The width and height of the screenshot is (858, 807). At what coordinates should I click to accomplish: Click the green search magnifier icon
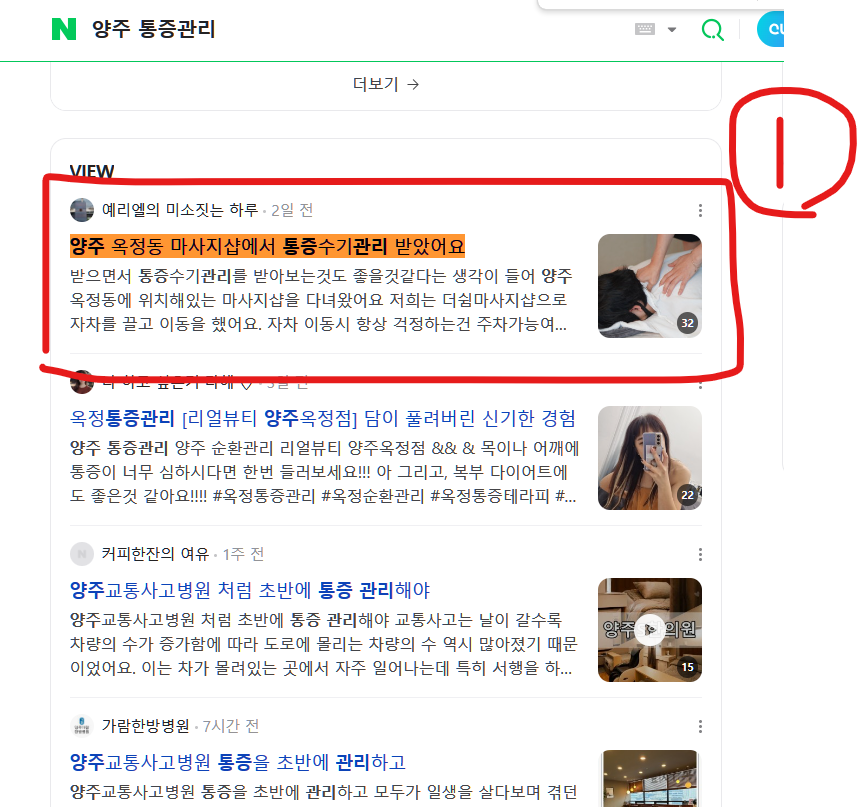click(x=712, y=30)
